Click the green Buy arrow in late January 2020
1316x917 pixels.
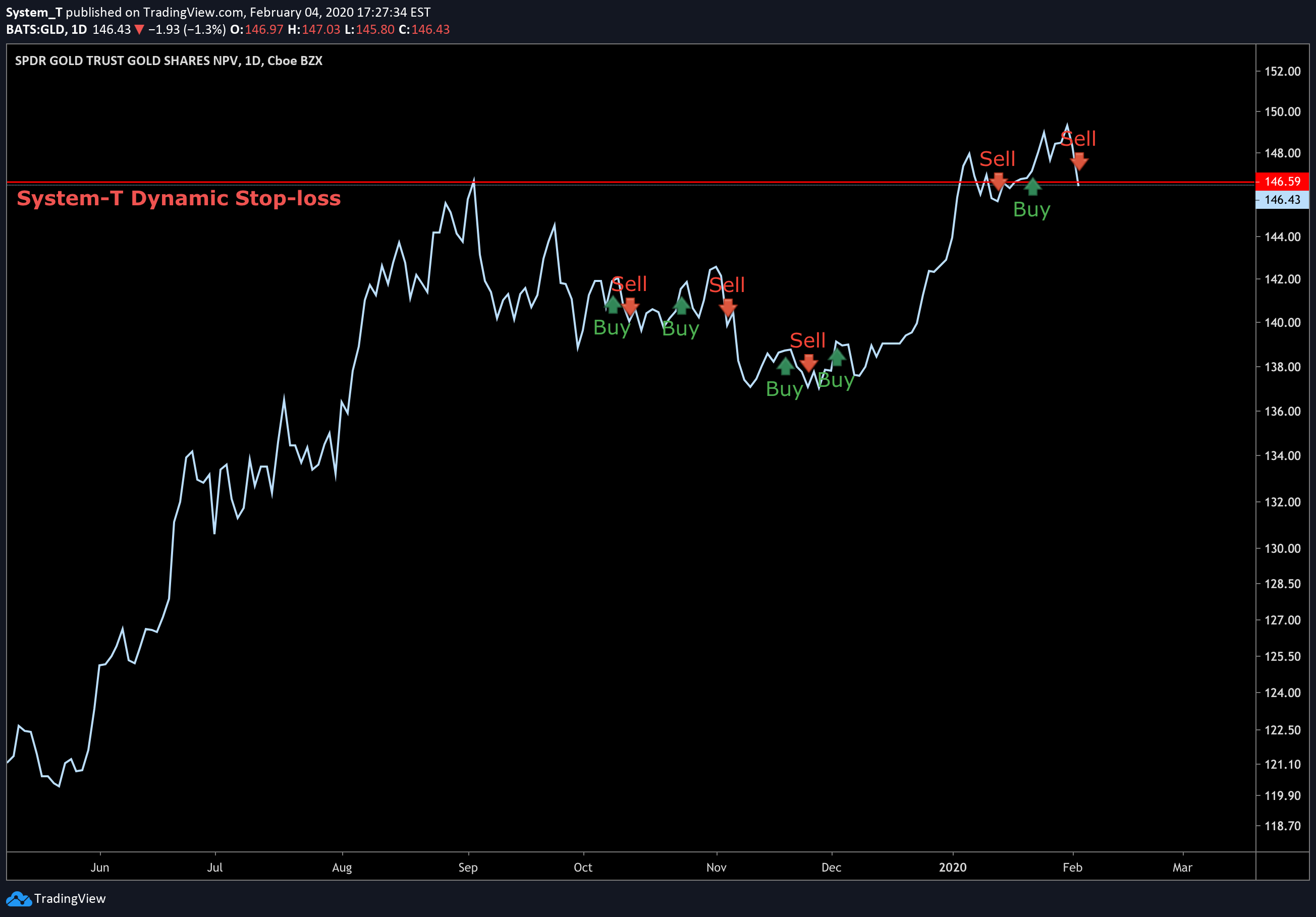pyautogui.click(x=1032, y=186)
